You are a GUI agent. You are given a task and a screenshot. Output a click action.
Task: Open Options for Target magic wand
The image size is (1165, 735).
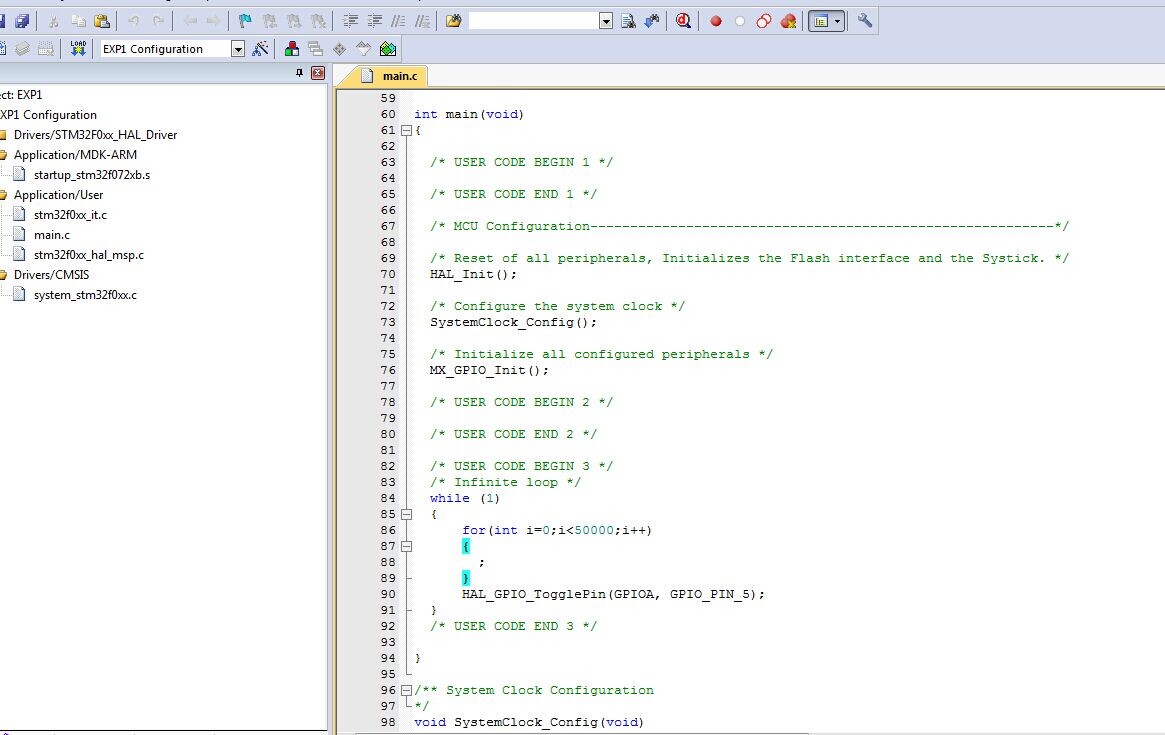261,48
